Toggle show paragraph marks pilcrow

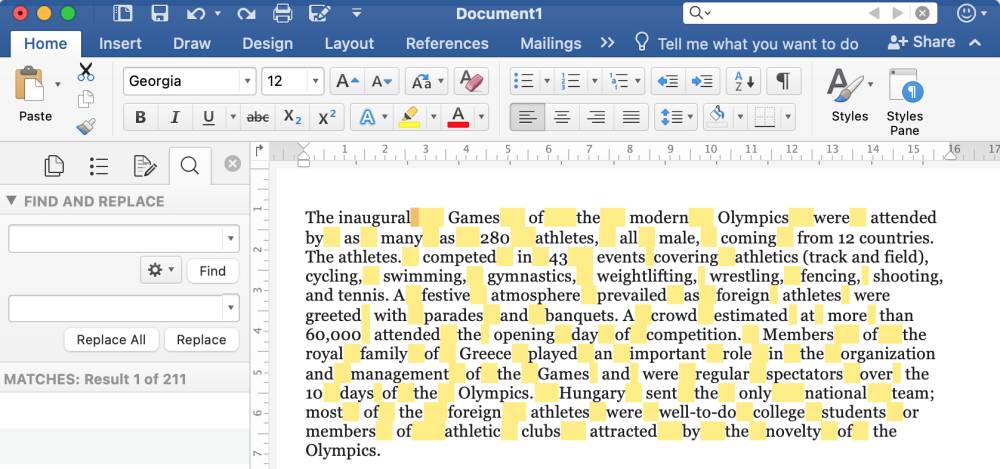point(783,81)
